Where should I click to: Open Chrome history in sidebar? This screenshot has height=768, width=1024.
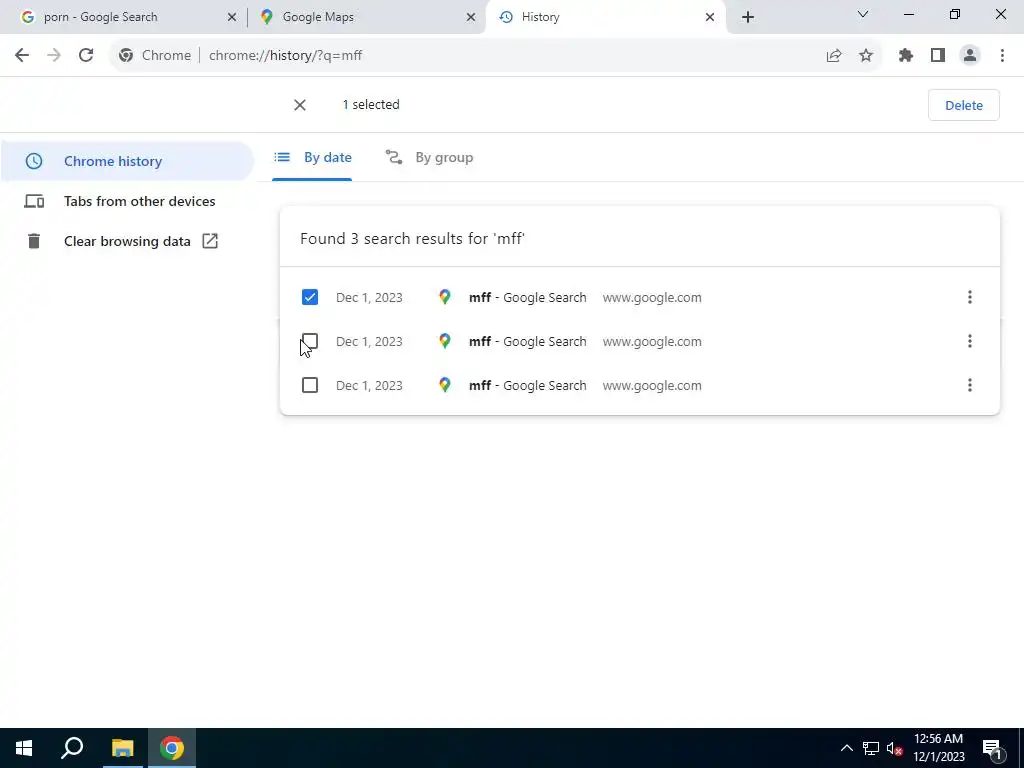(127, 161)
